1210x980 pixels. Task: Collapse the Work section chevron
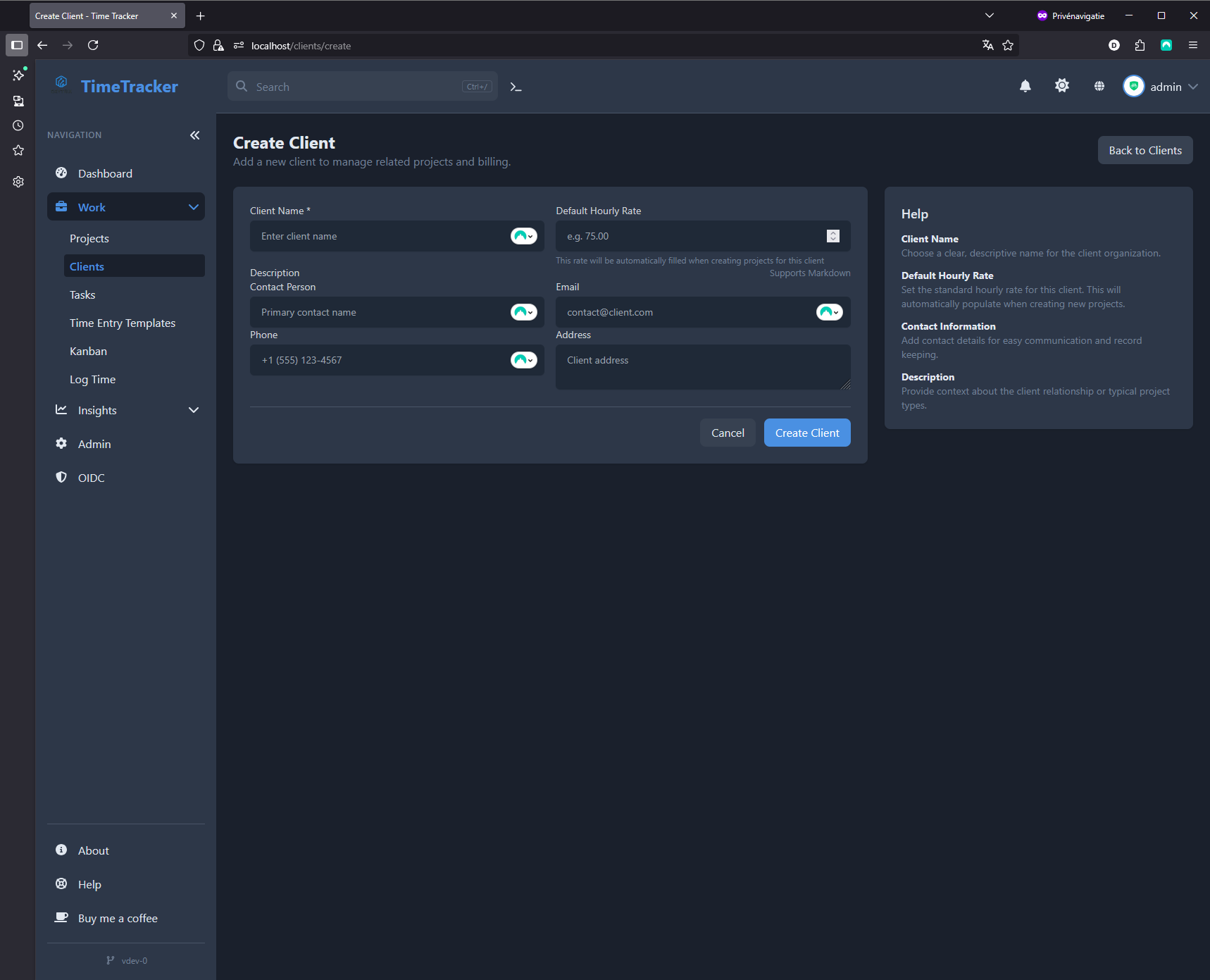(194, 206)
